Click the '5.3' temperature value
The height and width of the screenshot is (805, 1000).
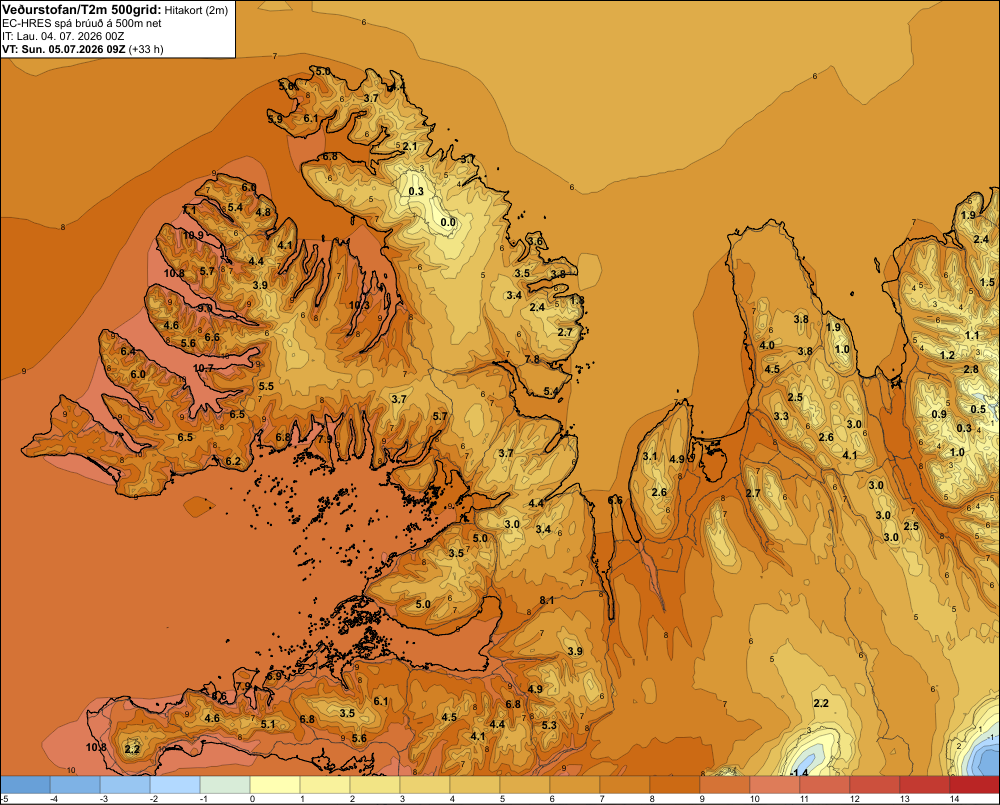(x=549, y=725)
